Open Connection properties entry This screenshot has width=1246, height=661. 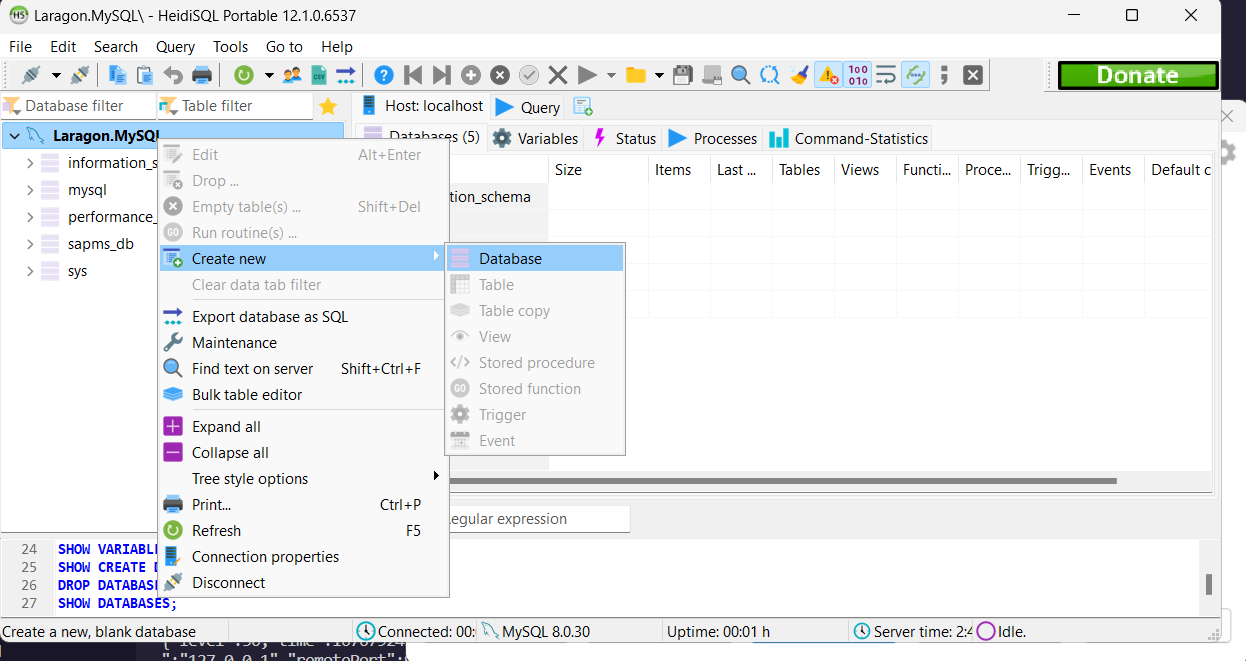coord(303,557)
